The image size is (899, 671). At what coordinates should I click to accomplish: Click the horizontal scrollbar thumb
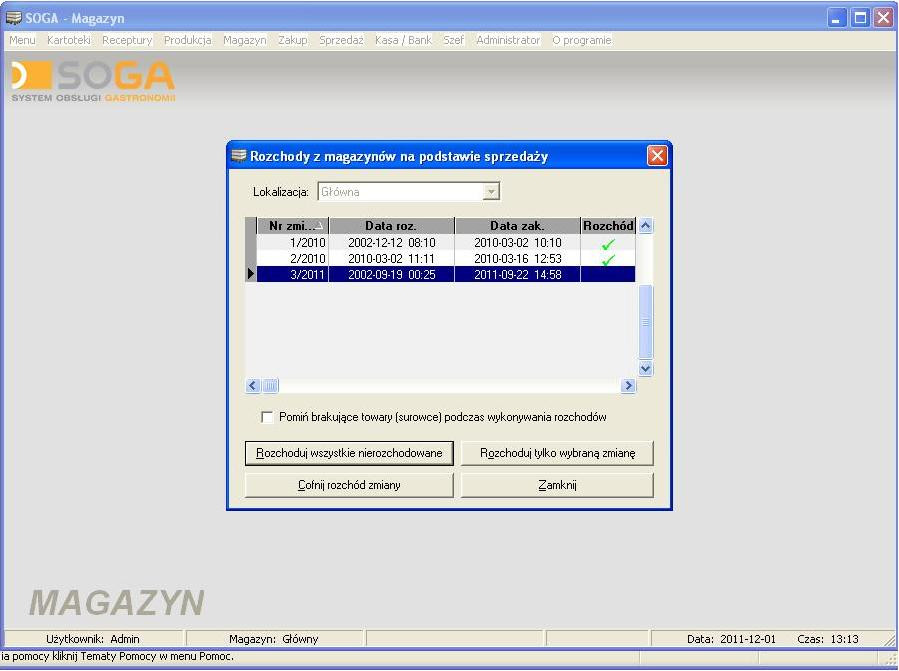tap(271, 385)
